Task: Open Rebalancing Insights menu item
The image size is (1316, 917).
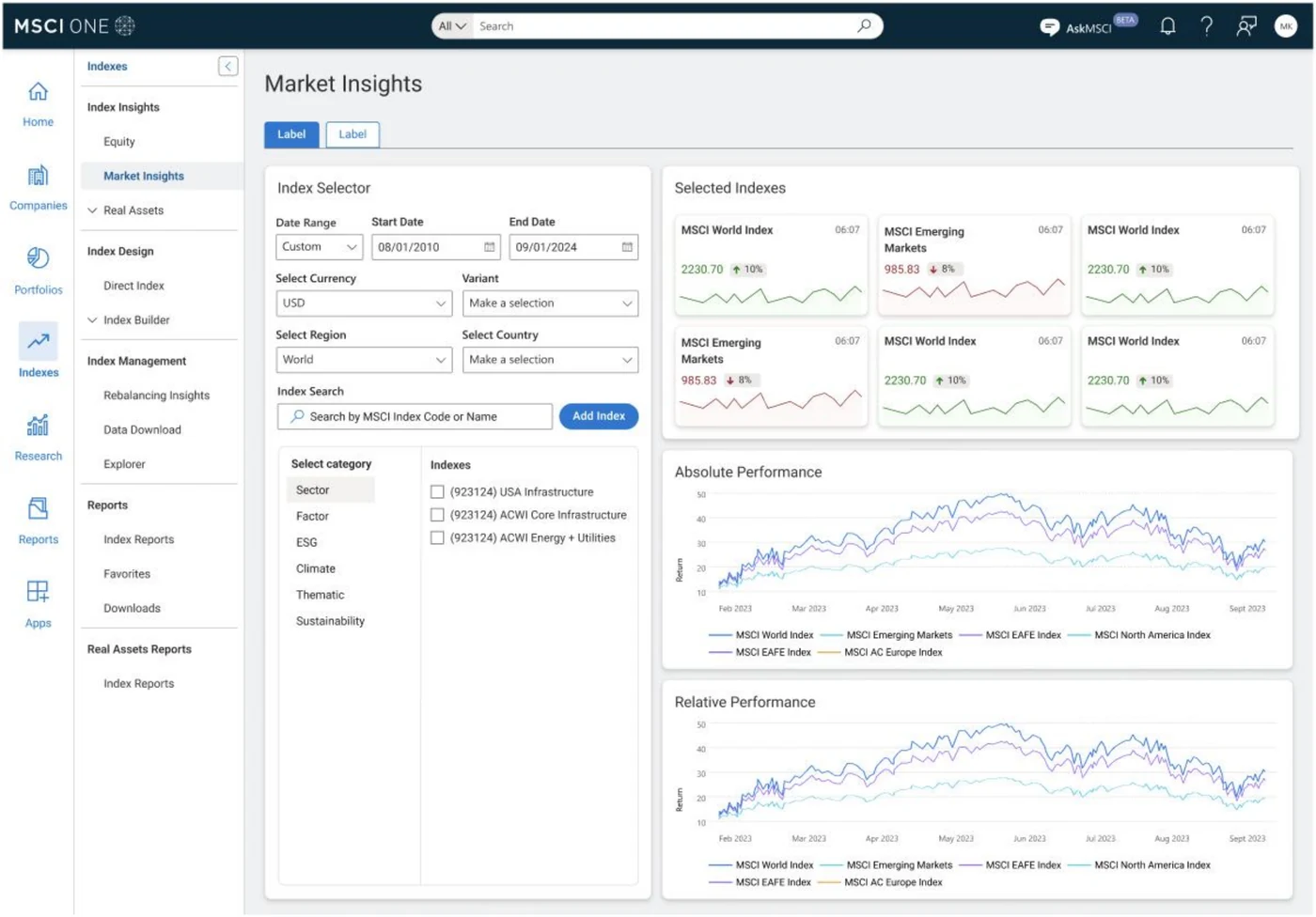Action: [156, 396]
